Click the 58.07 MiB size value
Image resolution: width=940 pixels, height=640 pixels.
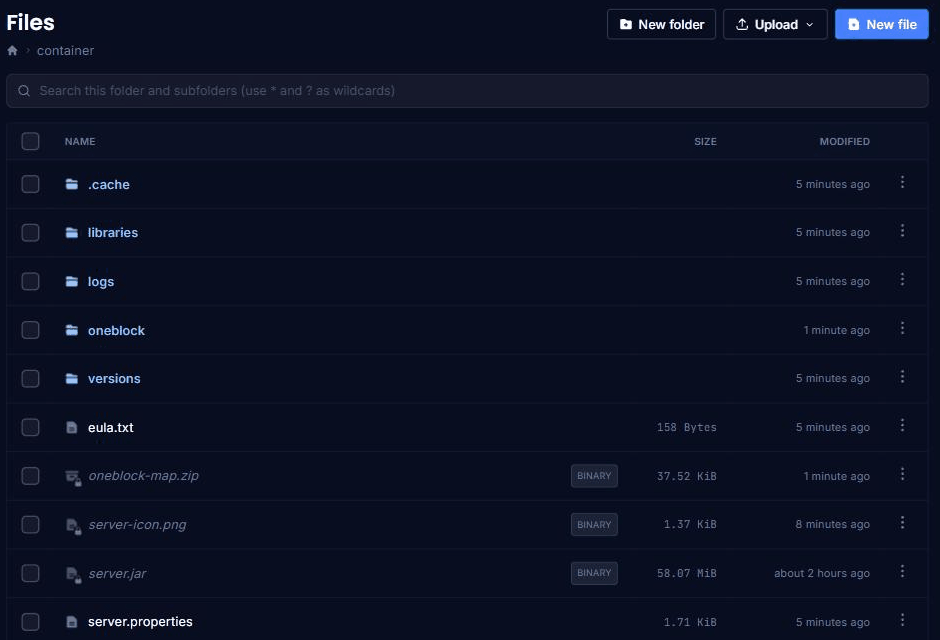tap(686, 573)
